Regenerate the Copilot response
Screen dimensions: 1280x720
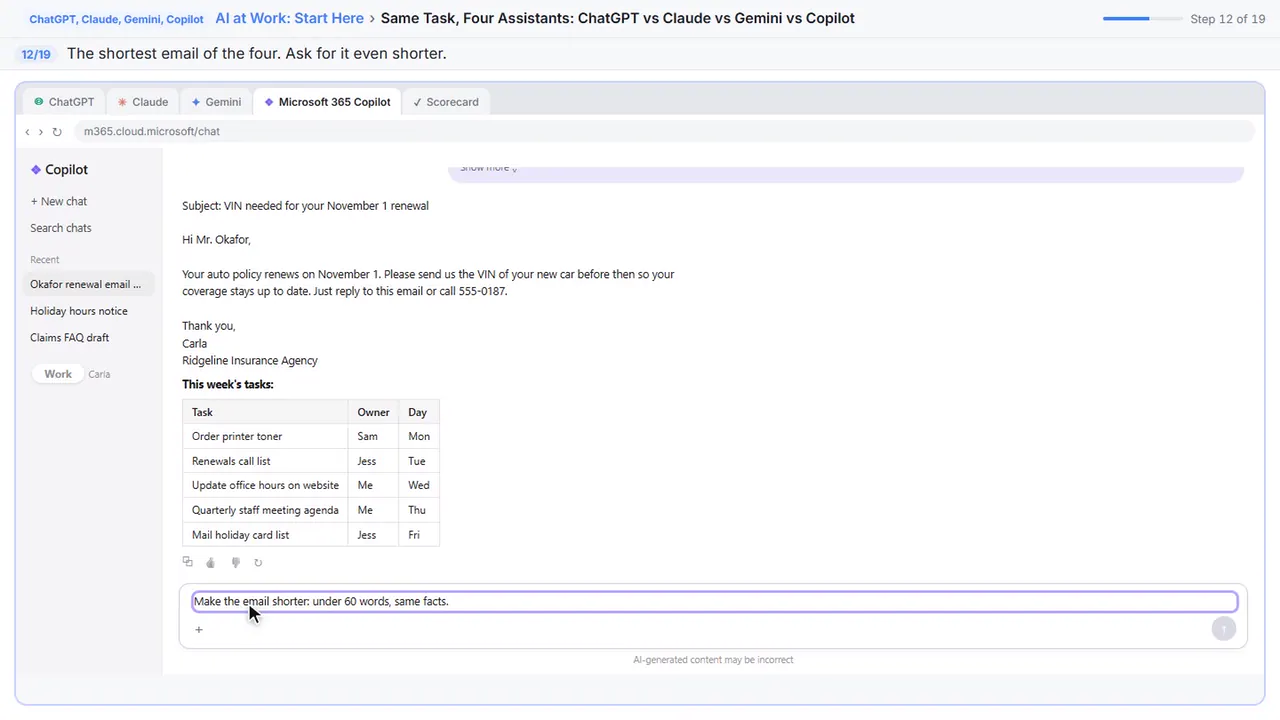coord(258,563)
